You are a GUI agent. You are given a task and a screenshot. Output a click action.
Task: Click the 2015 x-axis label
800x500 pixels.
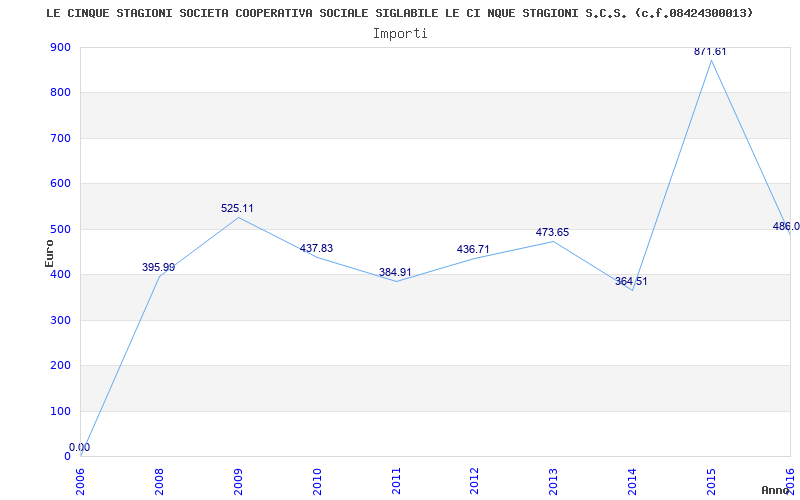pyautogui.click(x=711, y=481)
